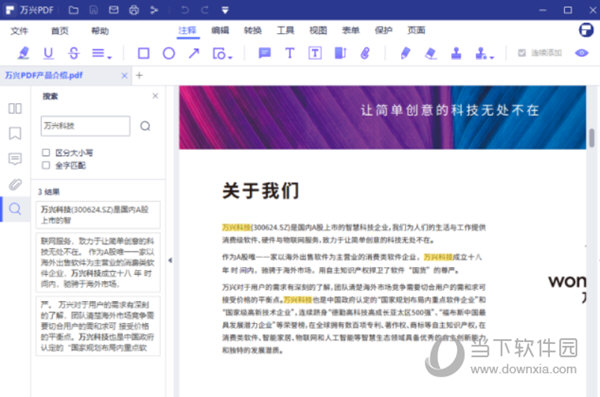The width and height of the screenshot is (600, 397).
Task: Open search result mentioning 团队清楚海外市场
Action: (98, 326)
